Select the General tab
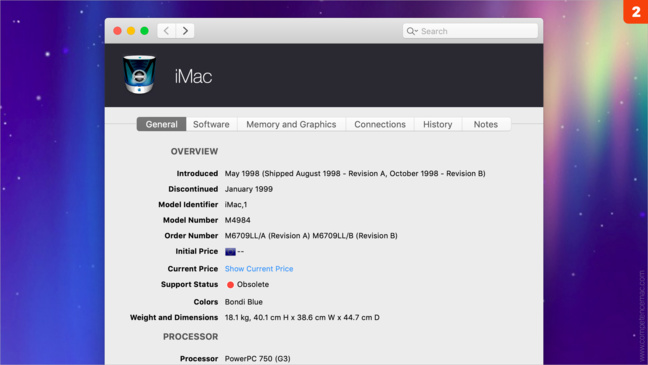Screen dimensions: 648x365 pos(162,124)
